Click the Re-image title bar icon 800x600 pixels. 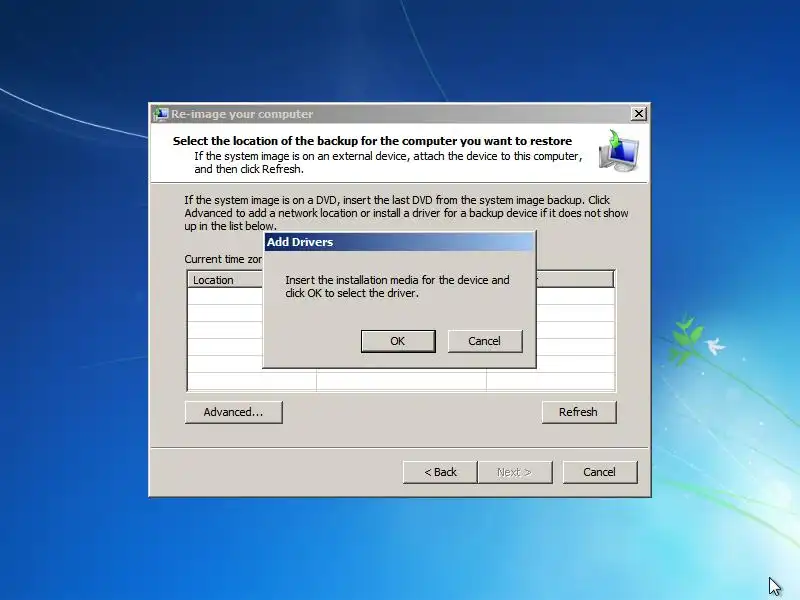161,114
